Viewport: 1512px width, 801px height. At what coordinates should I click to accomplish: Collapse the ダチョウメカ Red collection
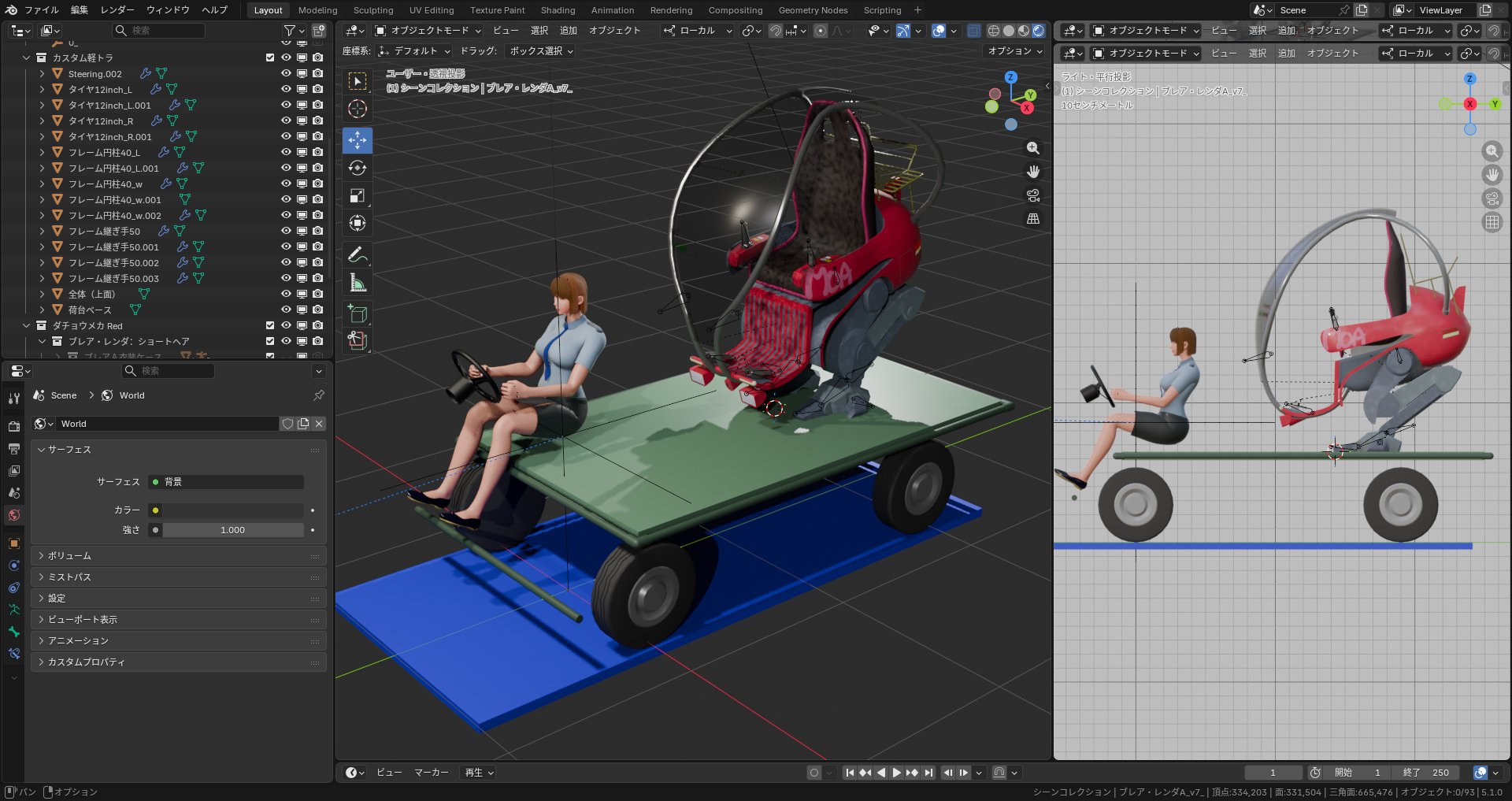27,325
